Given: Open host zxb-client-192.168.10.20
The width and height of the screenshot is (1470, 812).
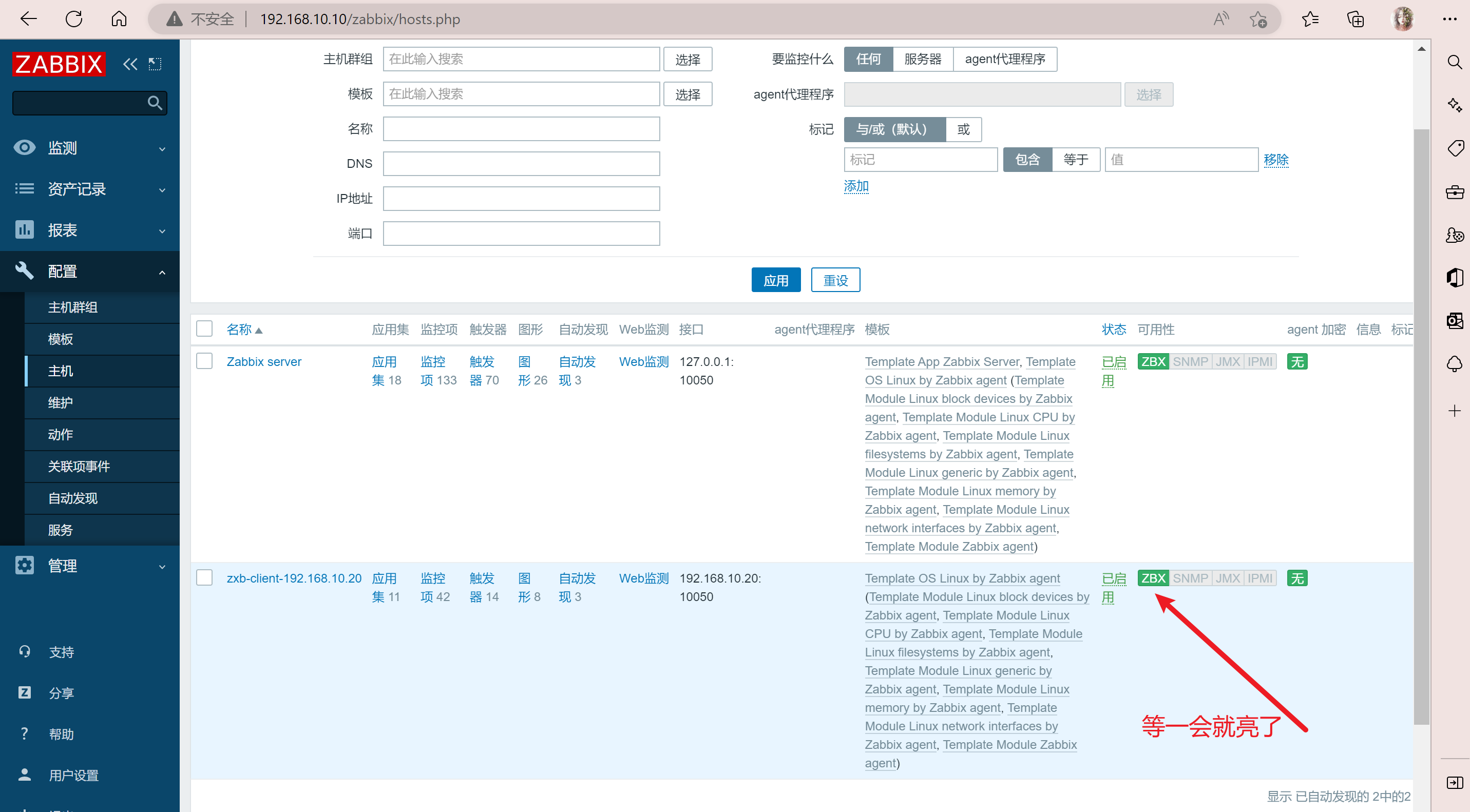Looking at the screenshot, I should click(x=294, y=578).
